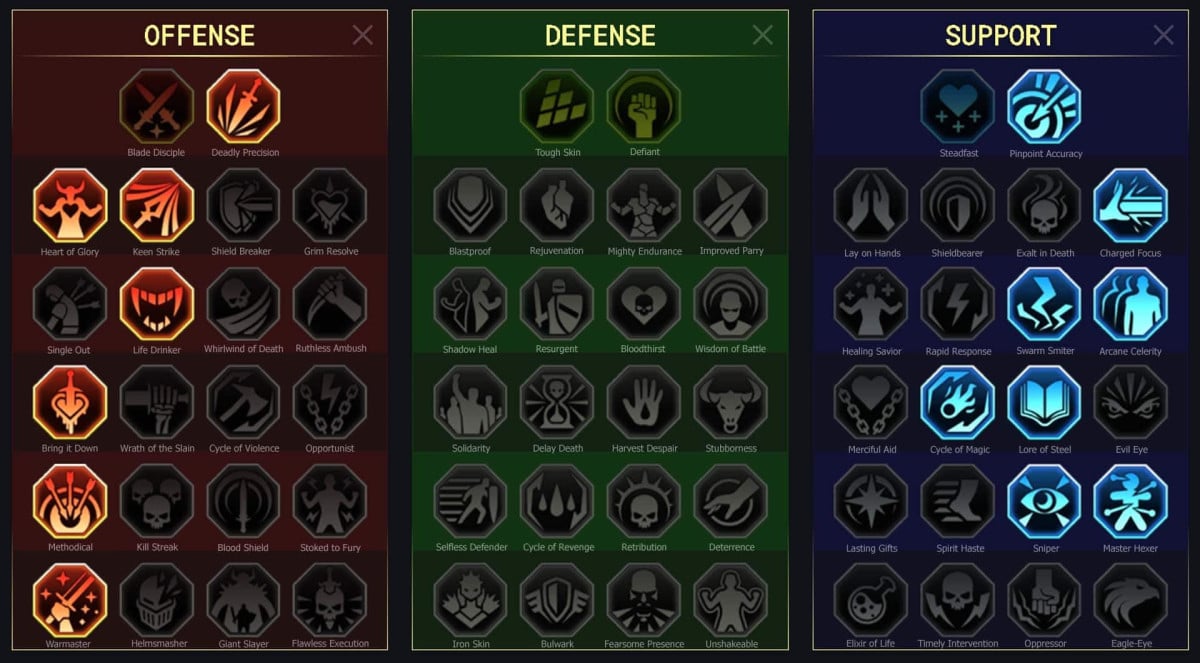Screen dimensions: 1200x663
Task: Select the Elixir of Life potion icon
Action: (871, 601)
